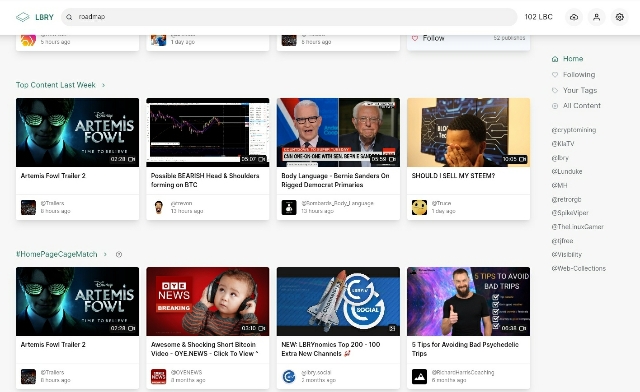Click title SHOULD I SELL MY STEEM?
640x392 pixels.
point(453,176)
